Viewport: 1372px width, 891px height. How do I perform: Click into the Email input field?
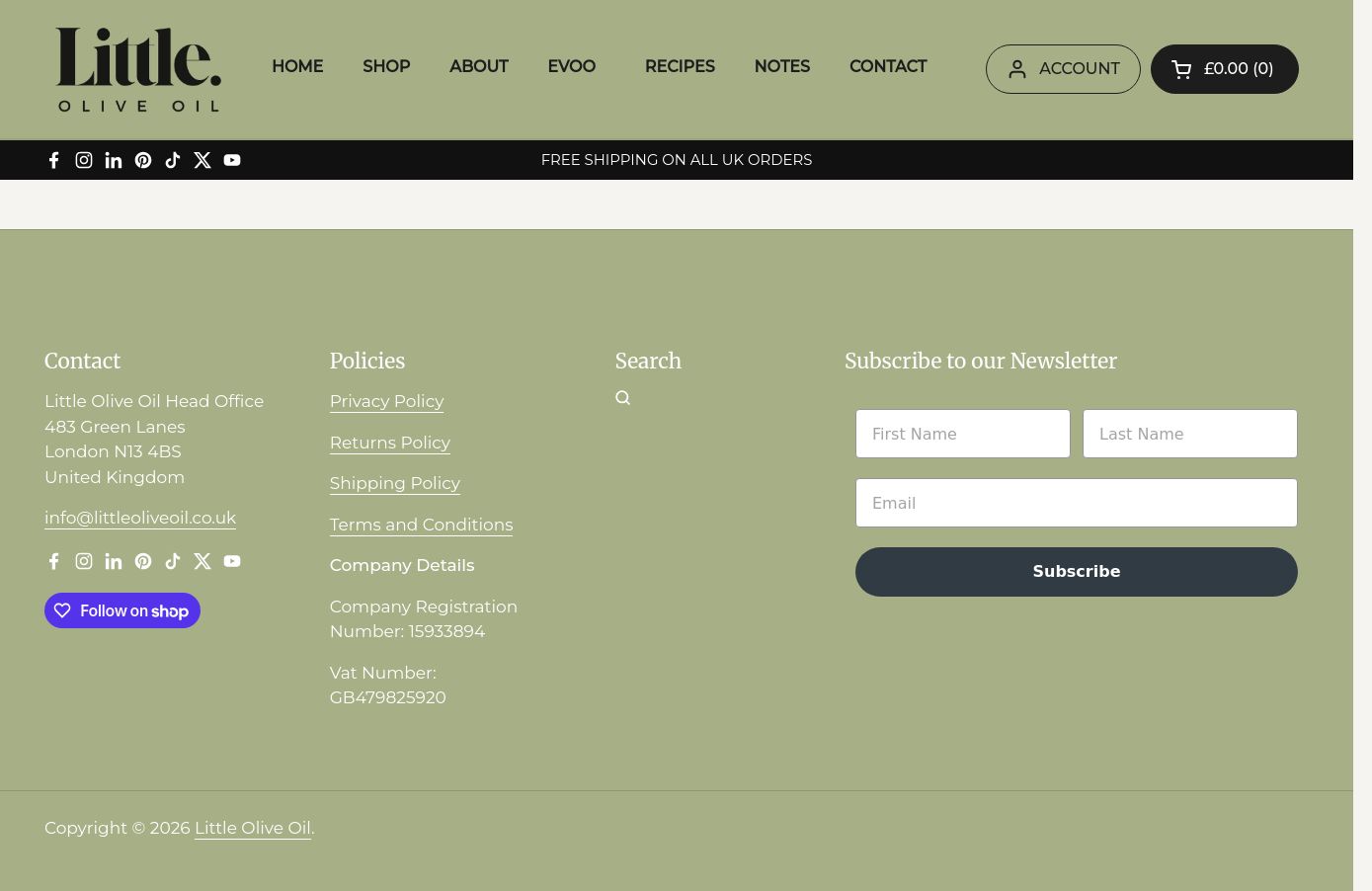click(1076, 503)
